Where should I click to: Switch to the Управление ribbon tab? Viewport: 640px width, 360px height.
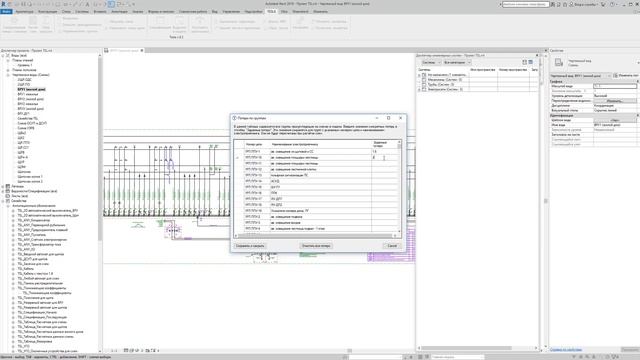pos(231,12)
